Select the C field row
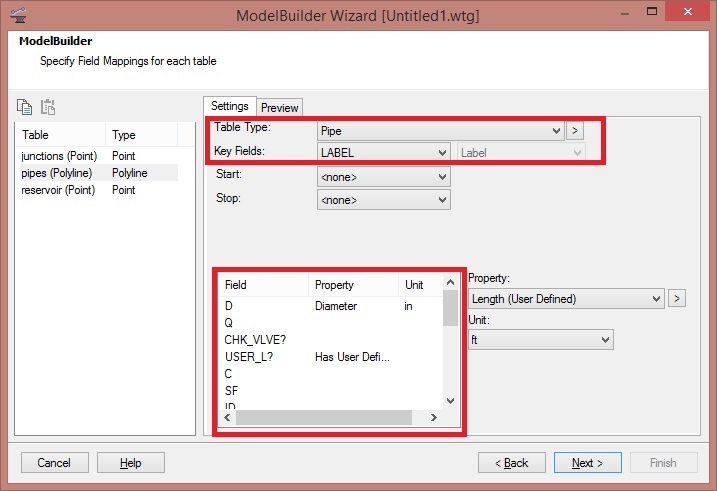 pyautogui.click(x=330, y=374)
